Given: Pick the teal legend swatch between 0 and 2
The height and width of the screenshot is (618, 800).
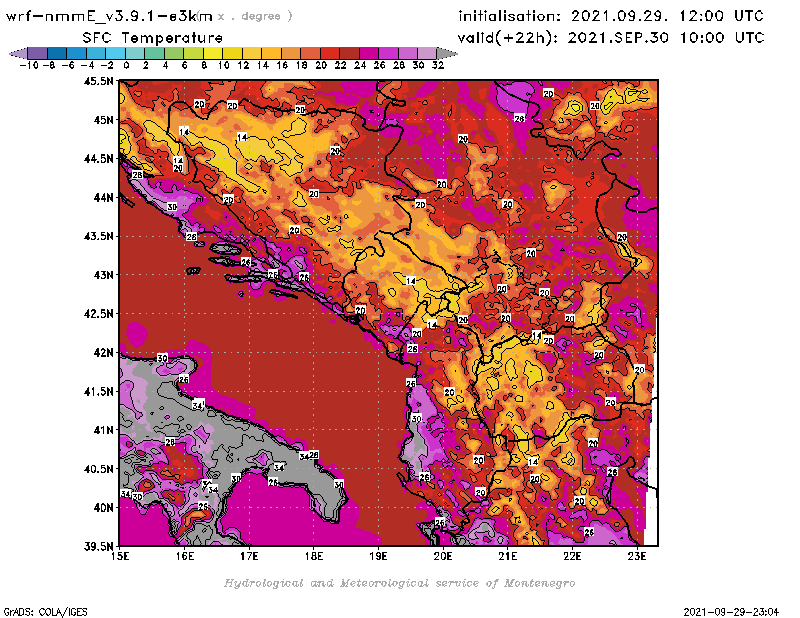Looking at the screenshot, I should [x=135, y=53].
